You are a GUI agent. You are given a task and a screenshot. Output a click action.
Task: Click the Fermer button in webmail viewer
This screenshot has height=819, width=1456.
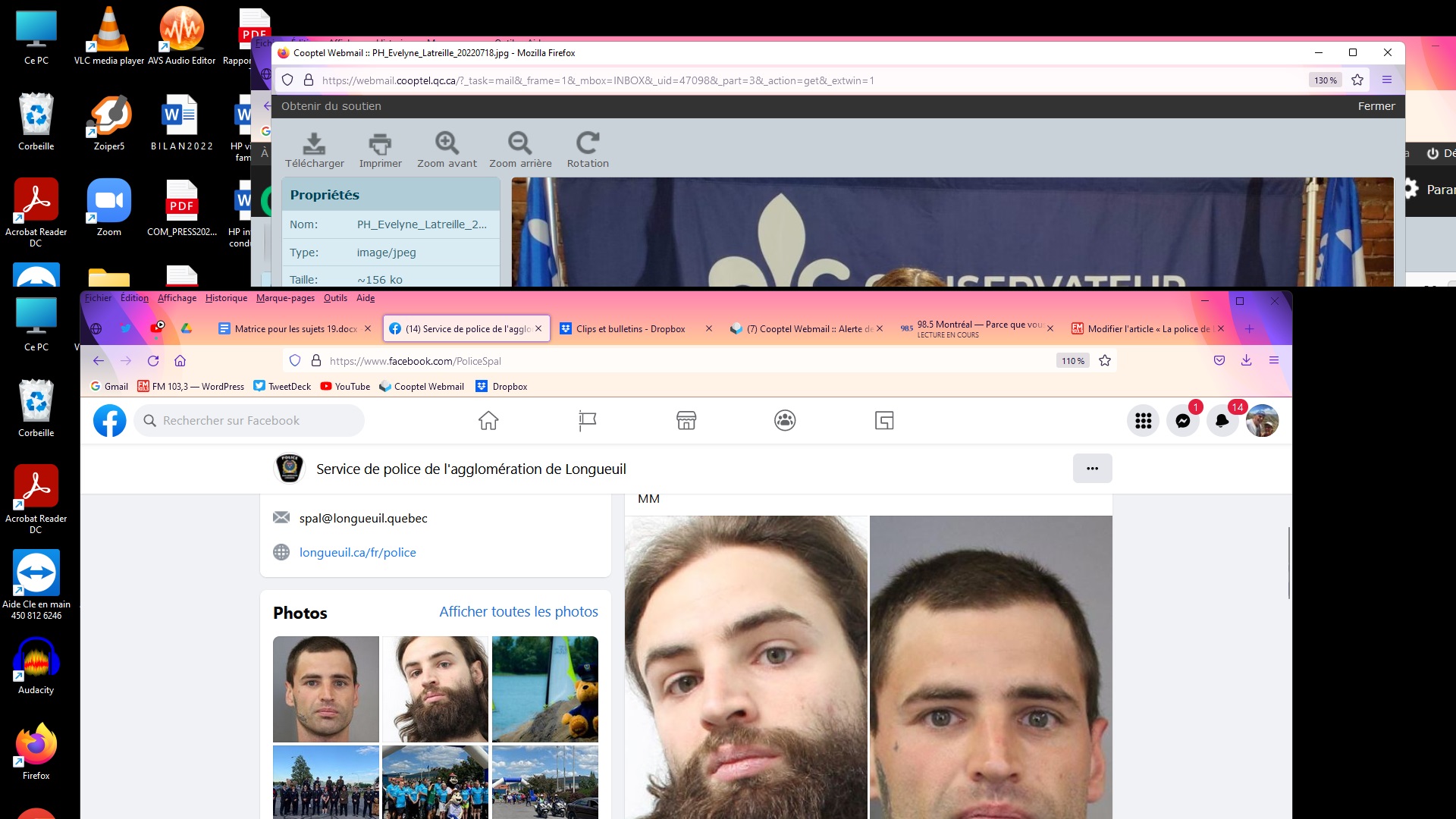[x=1376, y=106]
